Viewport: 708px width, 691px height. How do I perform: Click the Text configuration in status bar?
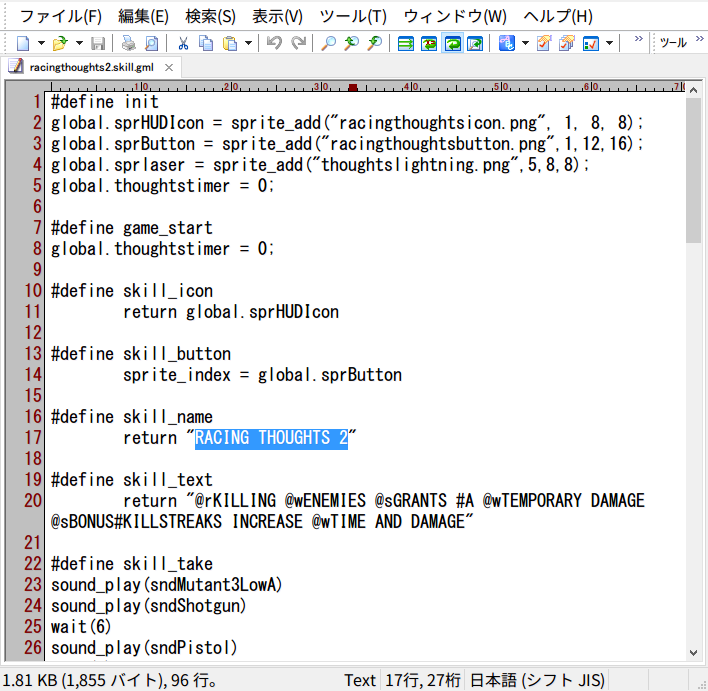[360, 680]
